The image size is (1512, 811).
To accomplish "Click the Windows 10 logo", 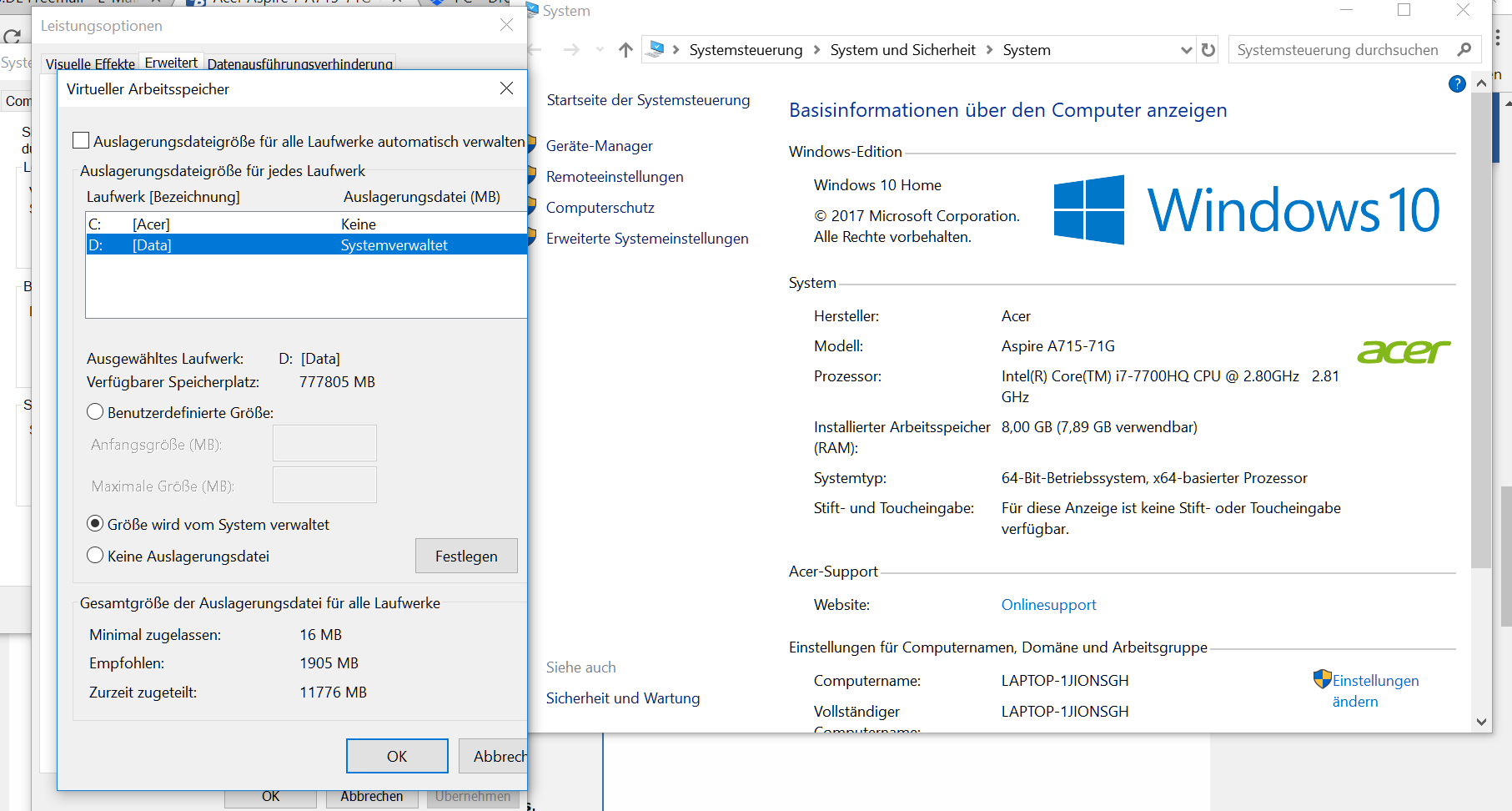I will (x=1247, y=209).
